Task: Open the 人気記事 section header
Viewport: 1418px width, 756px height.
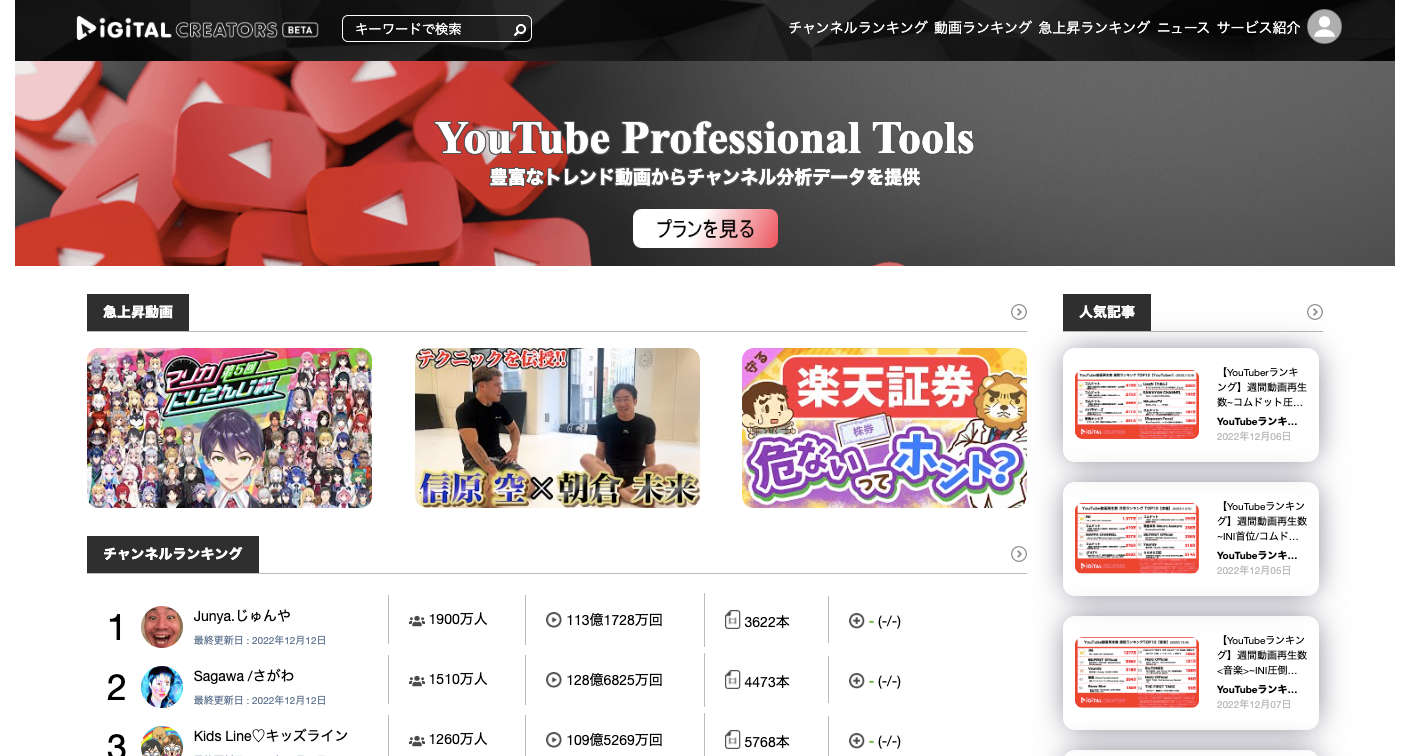Action: tap(1107, 312)
